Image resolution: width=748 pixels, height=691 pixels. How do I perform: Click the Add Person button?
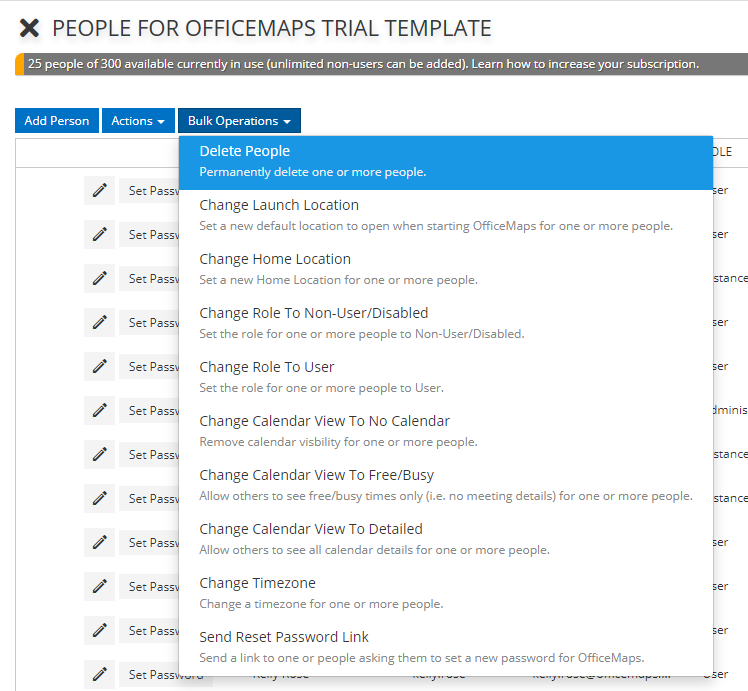tap(57, 121)
